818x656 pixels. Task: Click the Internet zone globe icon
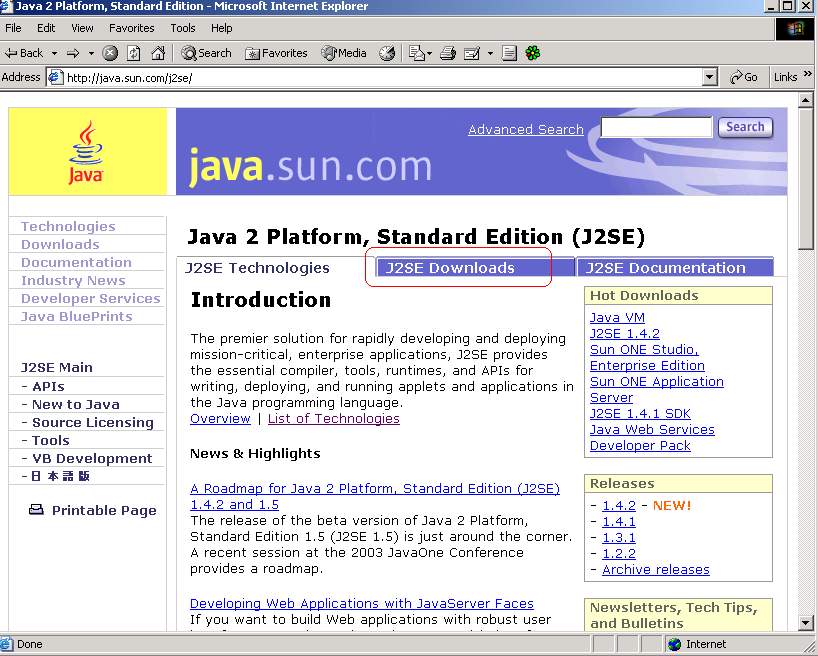click(674, 645)
